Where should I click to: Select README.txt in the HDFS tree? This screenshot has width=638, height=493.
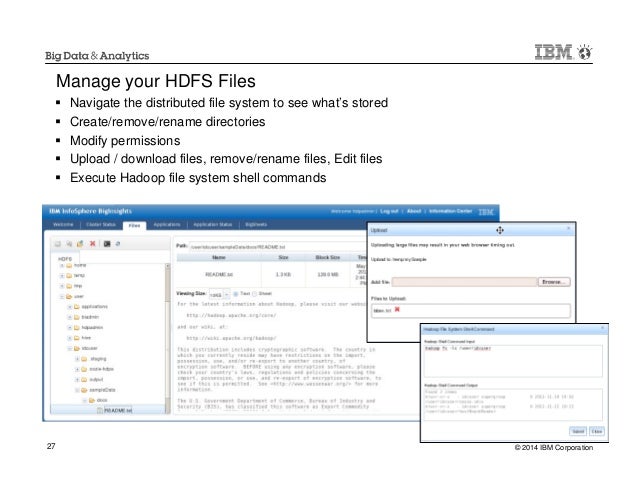pyautogui.click(x=118, y=410)
